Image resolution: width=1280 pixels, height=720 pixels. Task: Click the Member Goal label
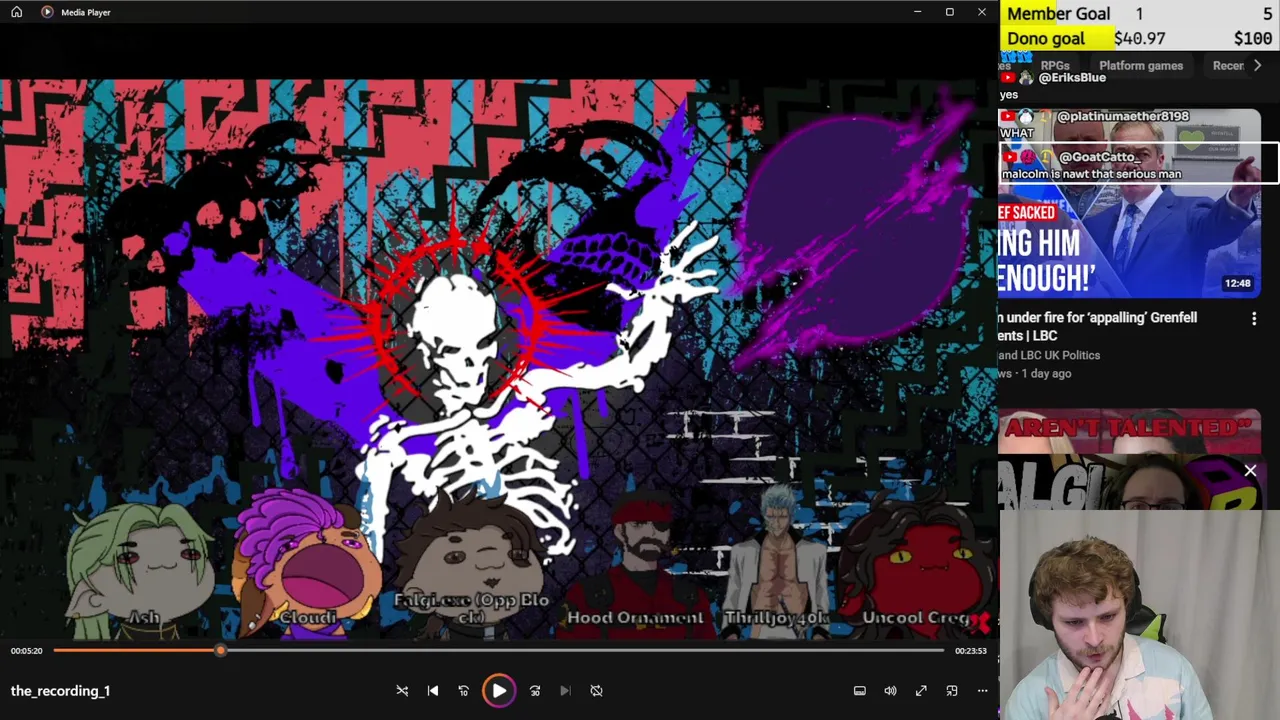tap(1058, 13)
